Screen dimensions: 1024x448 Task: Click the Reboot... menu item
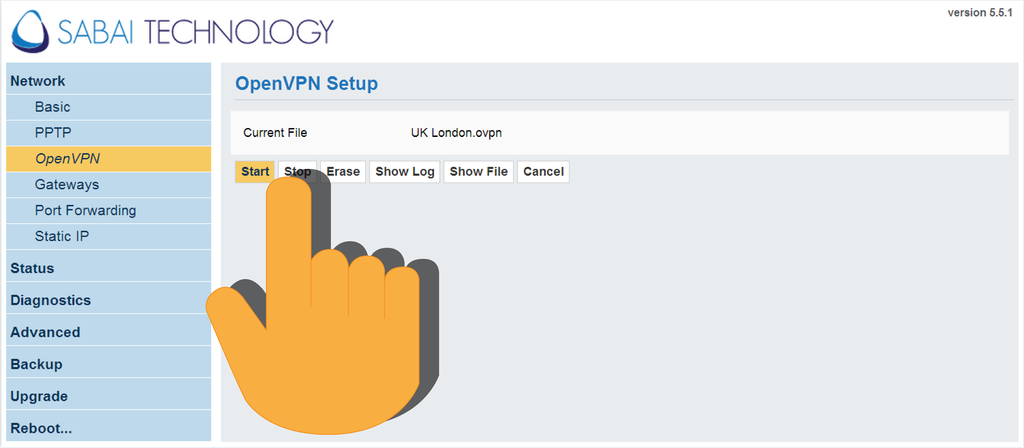coord(108,428)
